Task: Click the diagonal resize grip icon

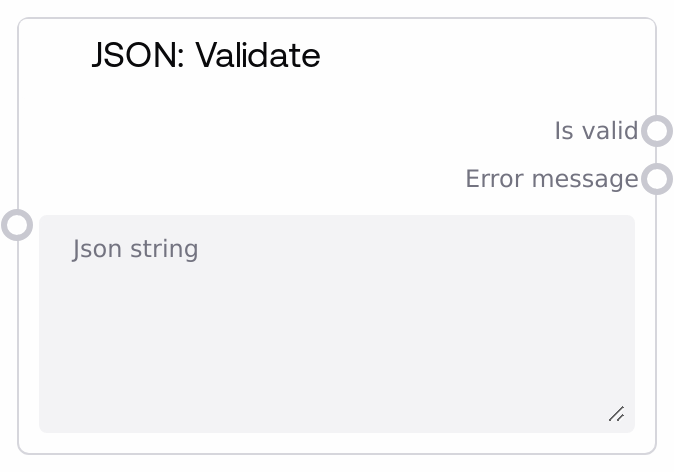Action: tap(617, 414)
